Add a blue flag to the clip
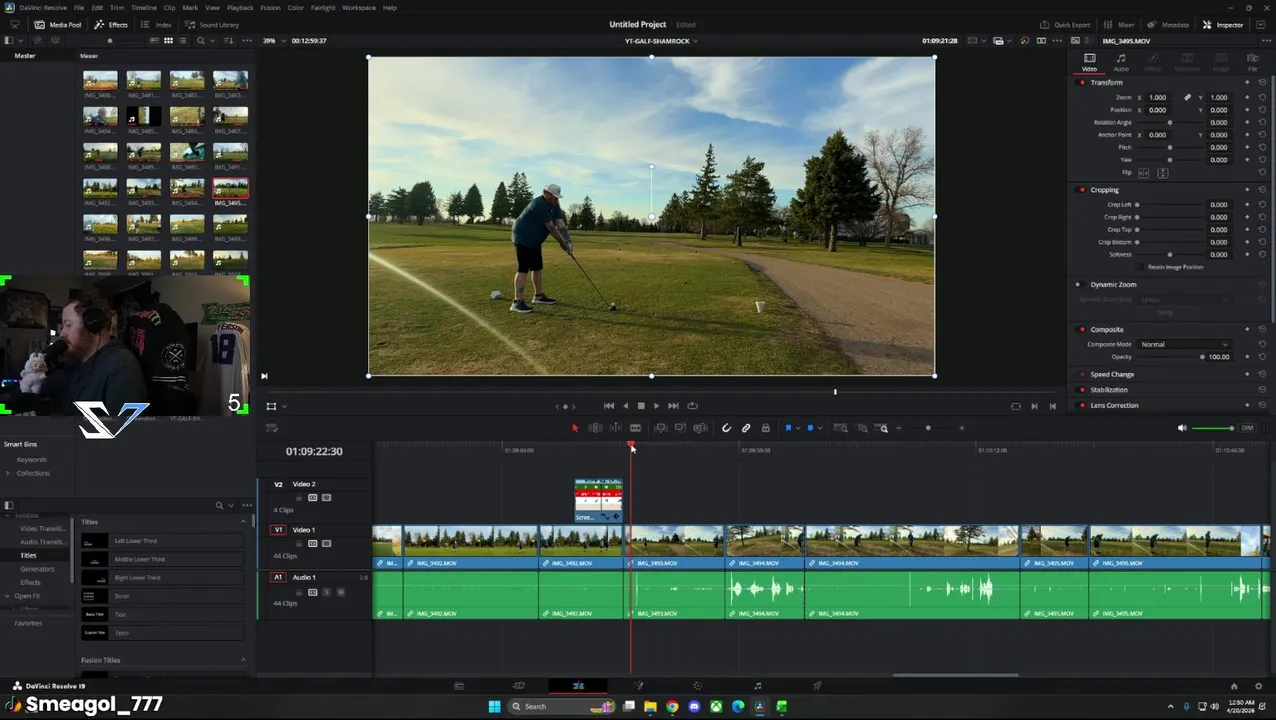Viewport: 1276px width, 720px height. (788, 428)
